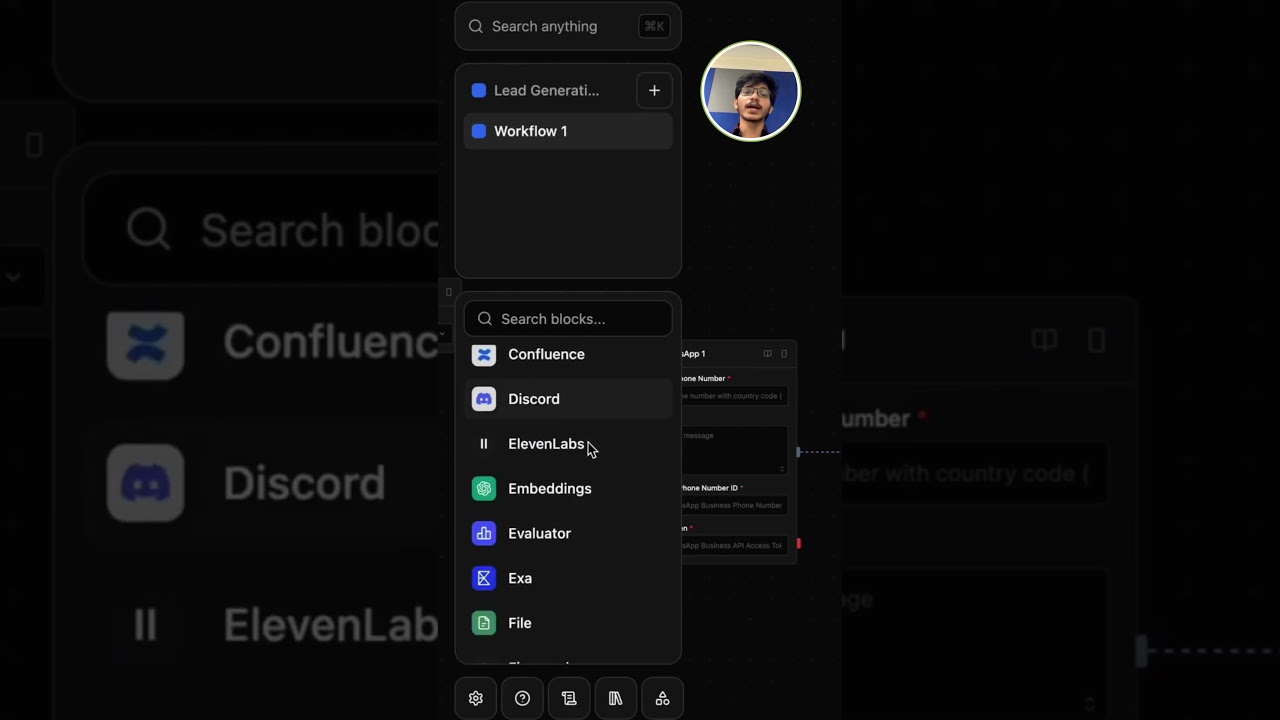1280x720 pixels.
Task: Click the red error handle on WhatsApp block
Action: tap(798, 544)
